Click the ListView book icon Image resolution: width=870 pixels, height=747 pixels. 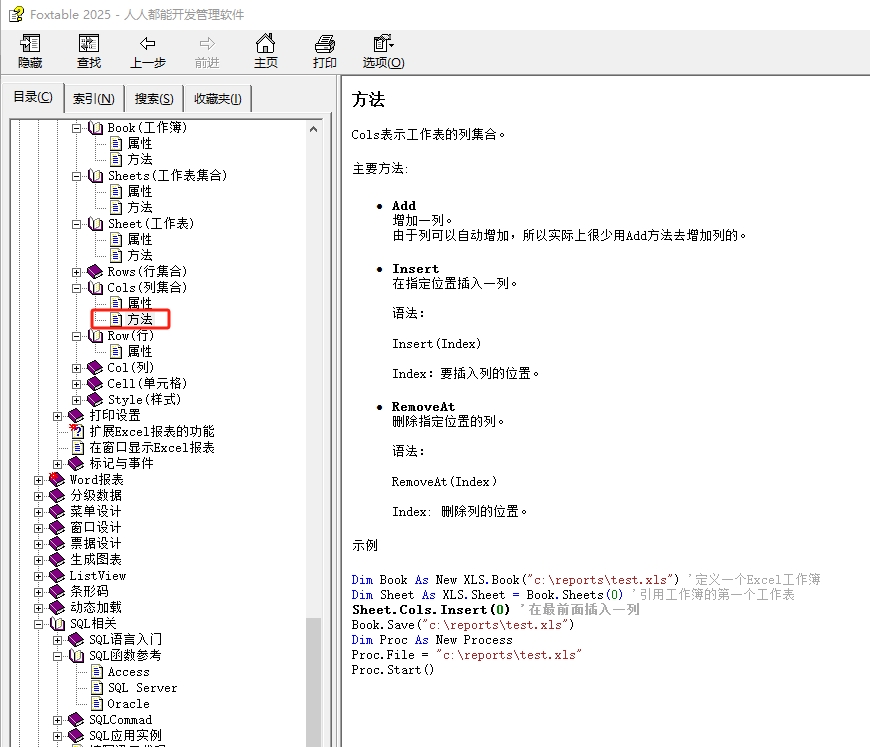[57, 576]
